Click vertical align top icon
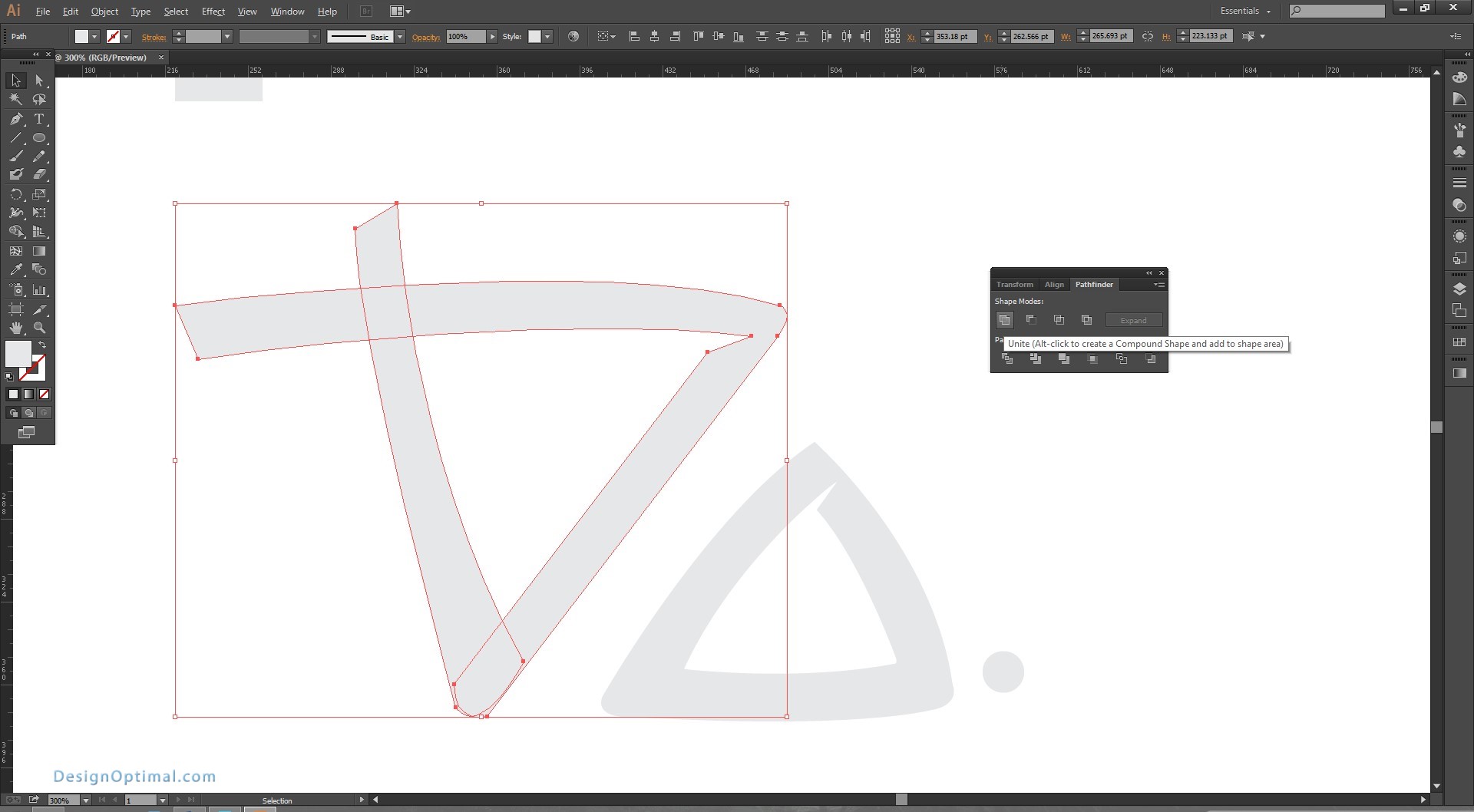Screen dimensions: 1474x812 coord(698,36)
